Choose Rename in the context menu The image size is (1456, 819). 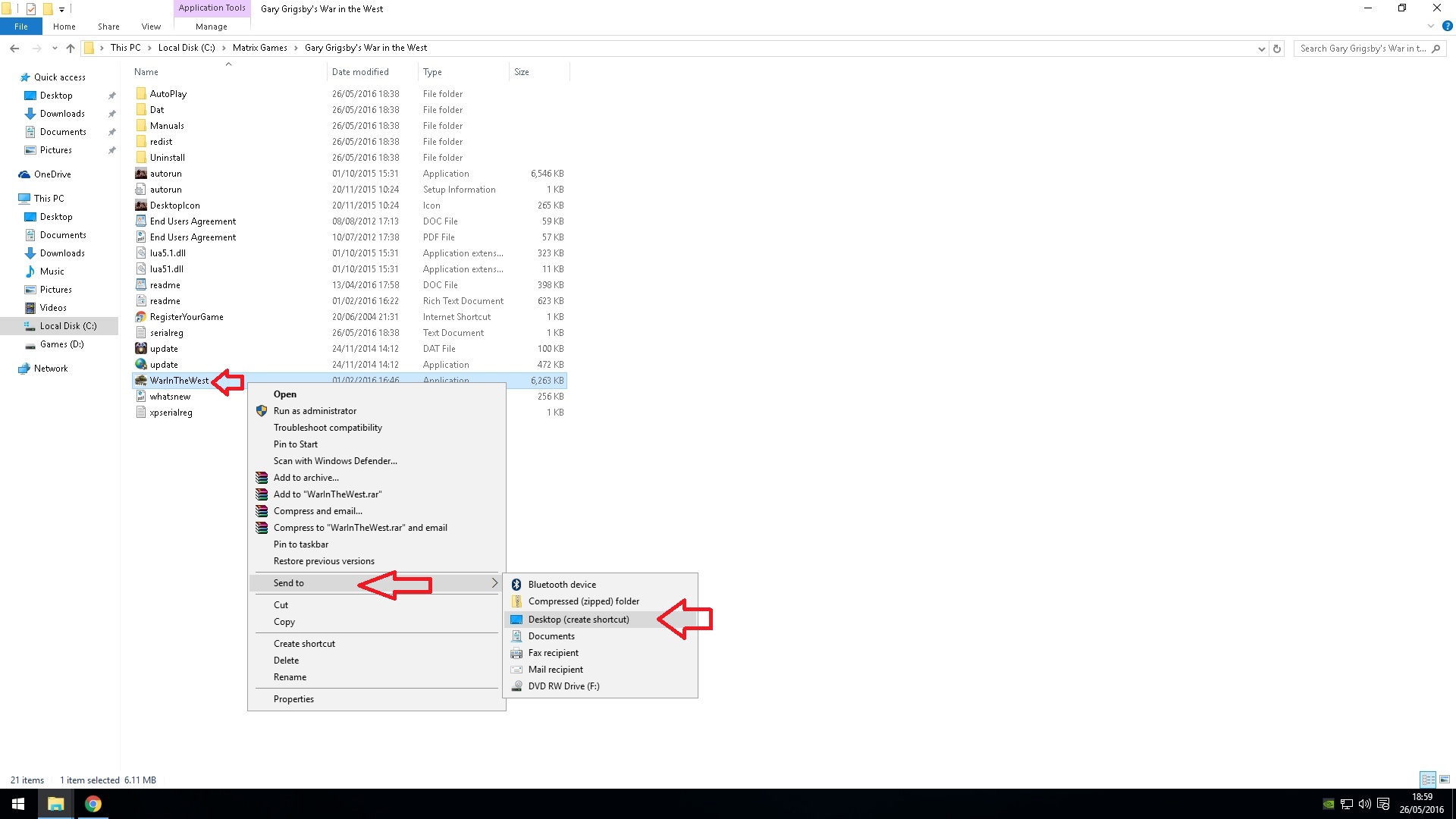tap(290, 677)
